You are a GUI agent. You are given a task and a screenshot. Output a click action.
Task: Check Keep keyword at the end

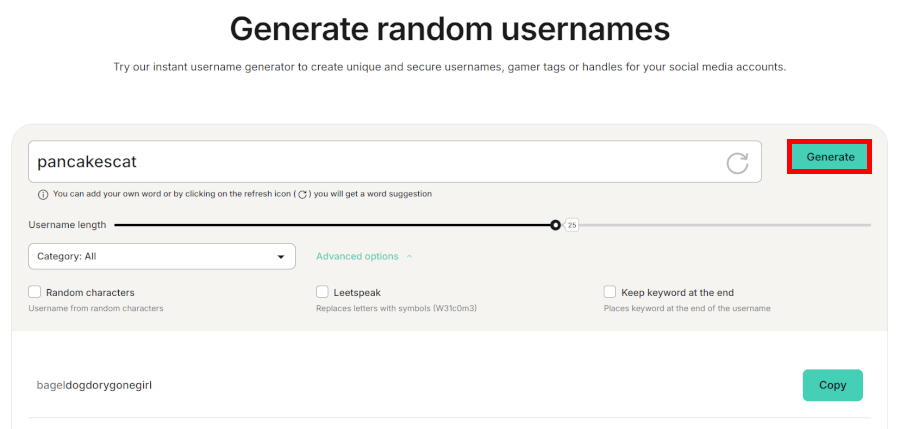[610, 292]
